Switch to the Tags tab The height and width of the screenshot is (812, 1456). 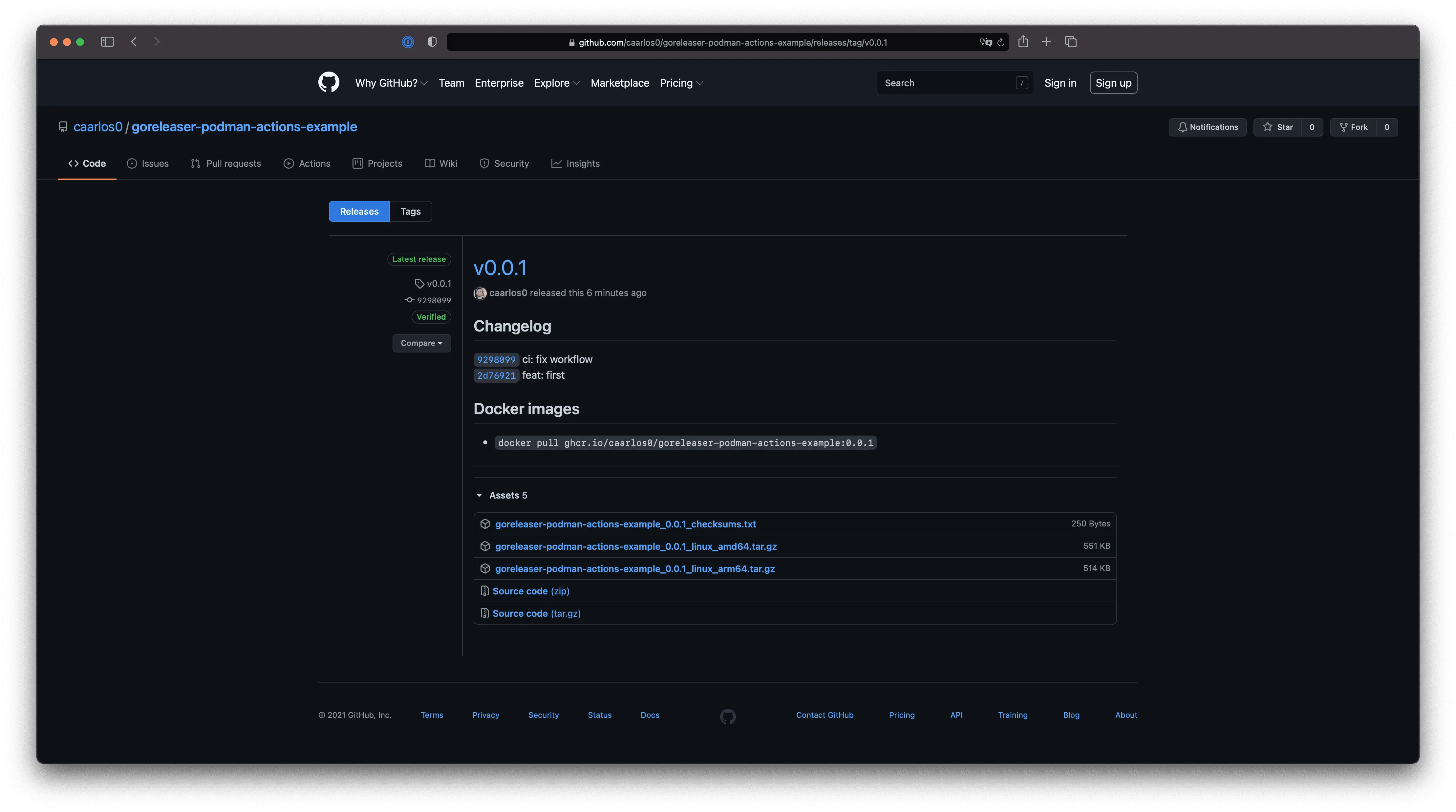[410, 211]
